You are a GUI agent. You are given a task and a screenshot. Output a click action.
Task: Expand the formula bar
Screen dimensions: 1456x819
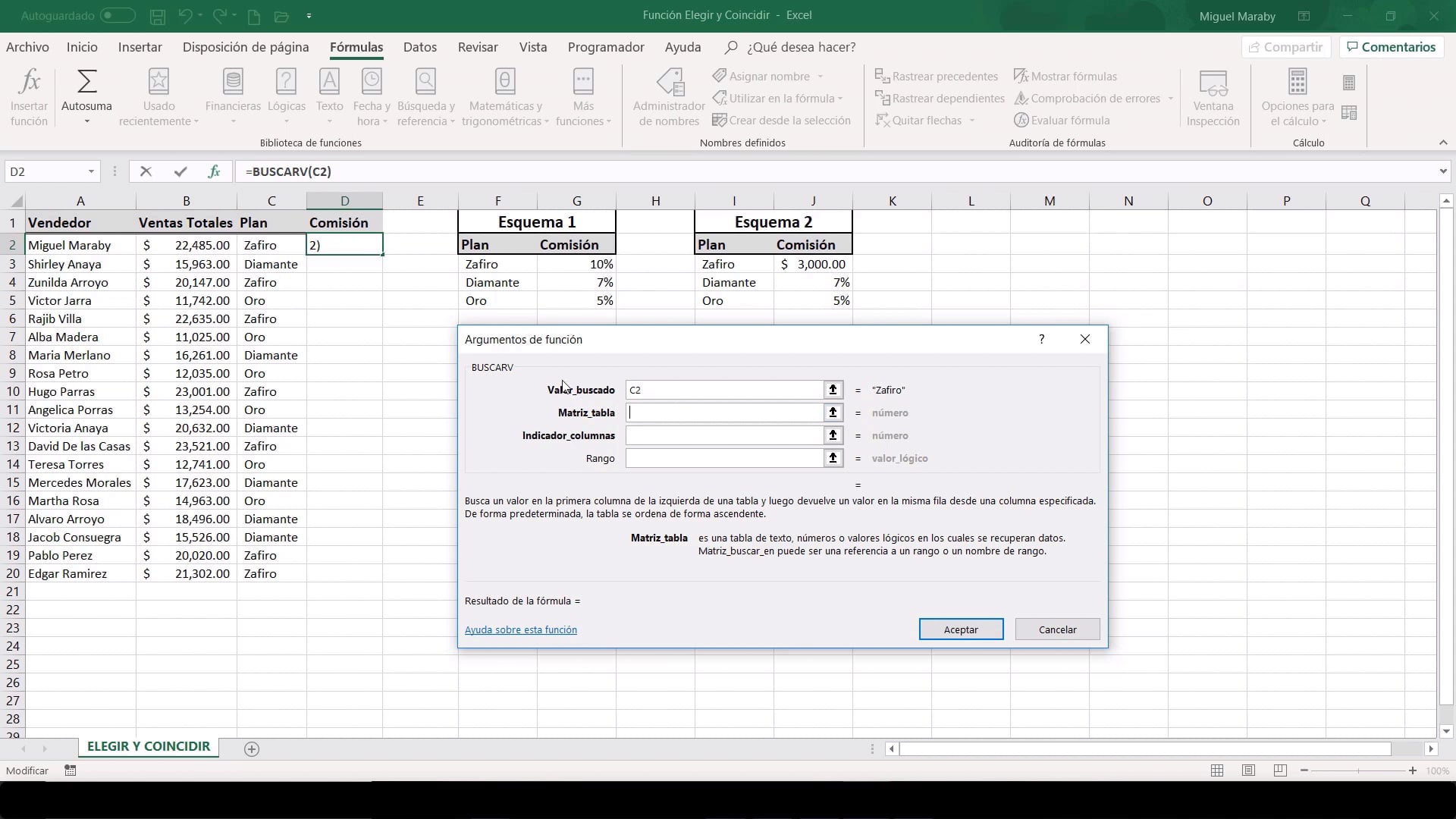tap(1442, 171)
